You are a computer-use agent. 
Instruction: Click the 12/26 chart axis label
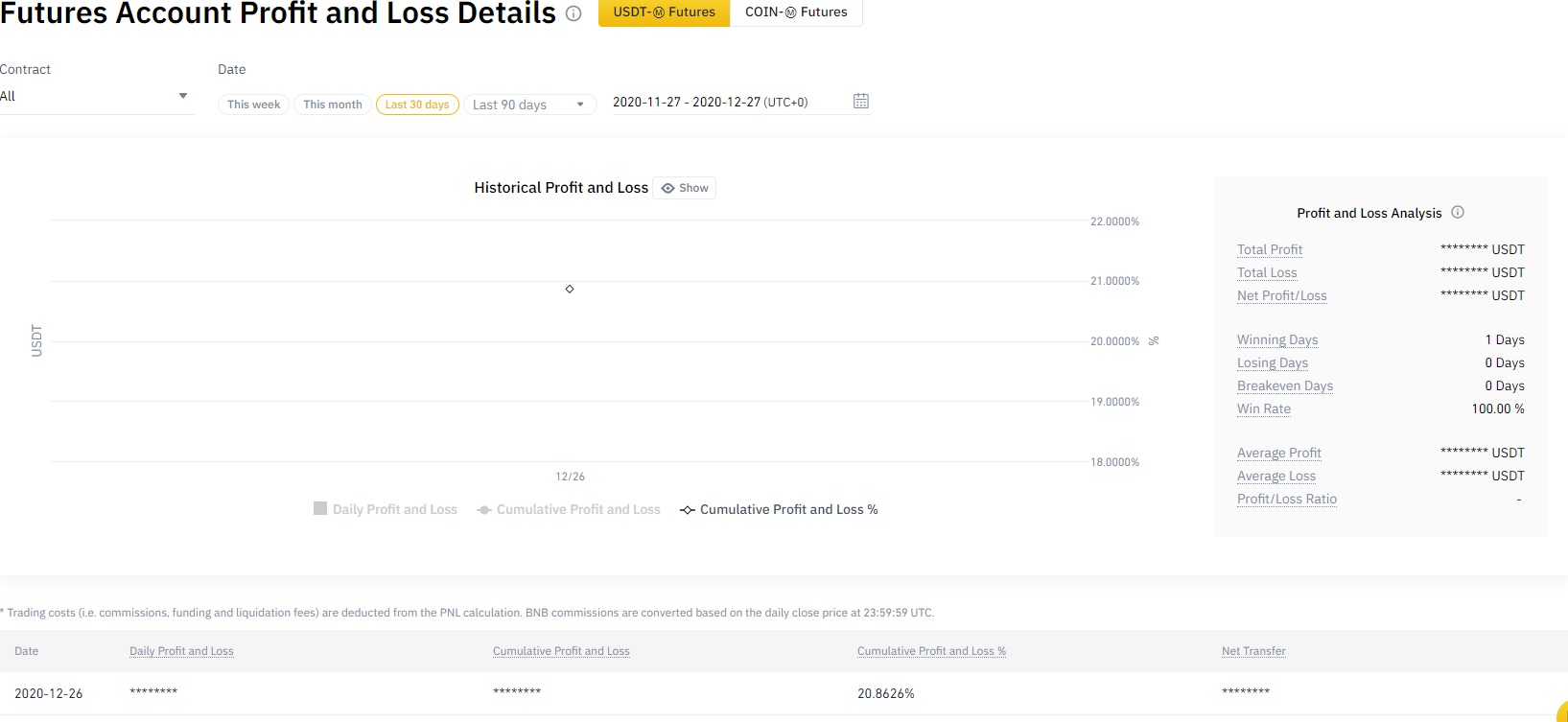[570, 477]
